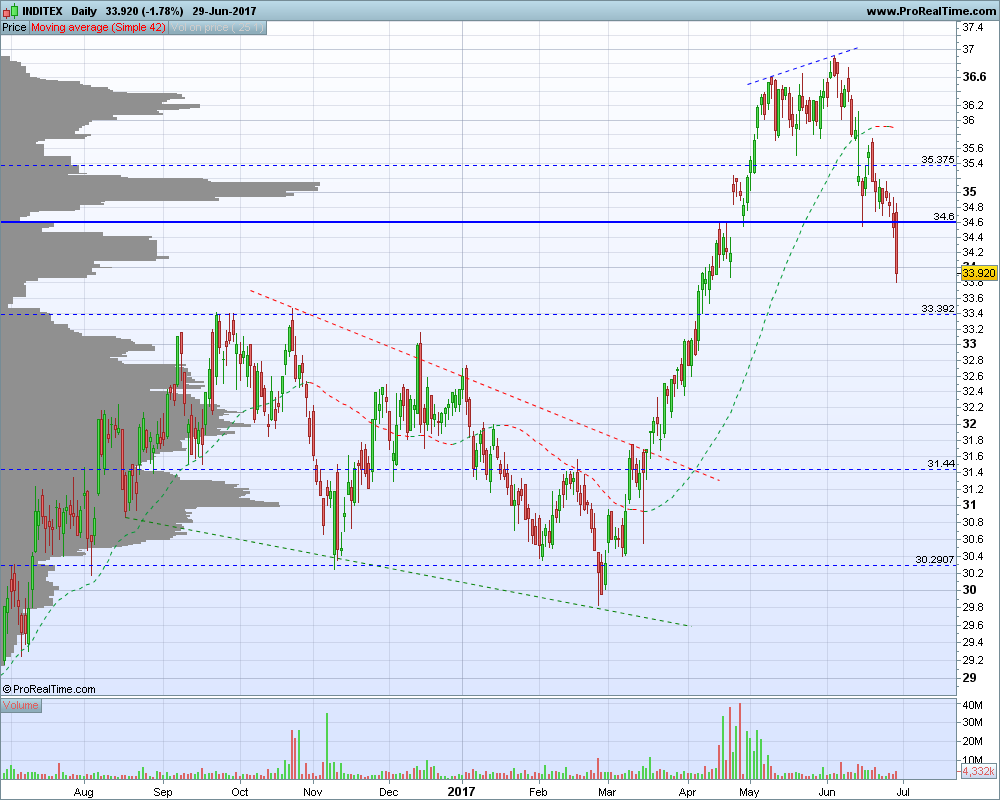The image size is (1000, 800).
Task: Click the 2017 year label on time axis
Action: (461, 792)
